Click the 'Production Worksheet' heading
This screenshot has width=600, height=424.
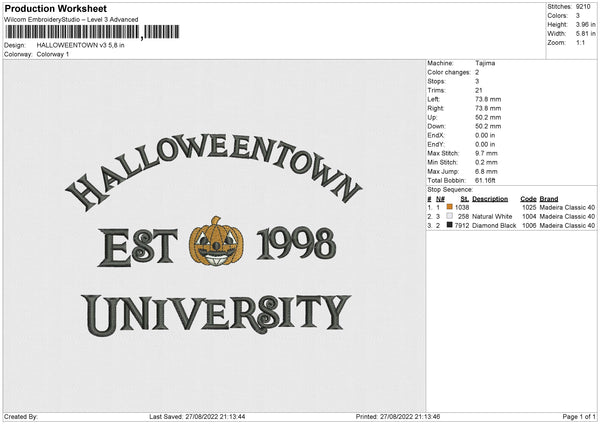pos(55,8)
